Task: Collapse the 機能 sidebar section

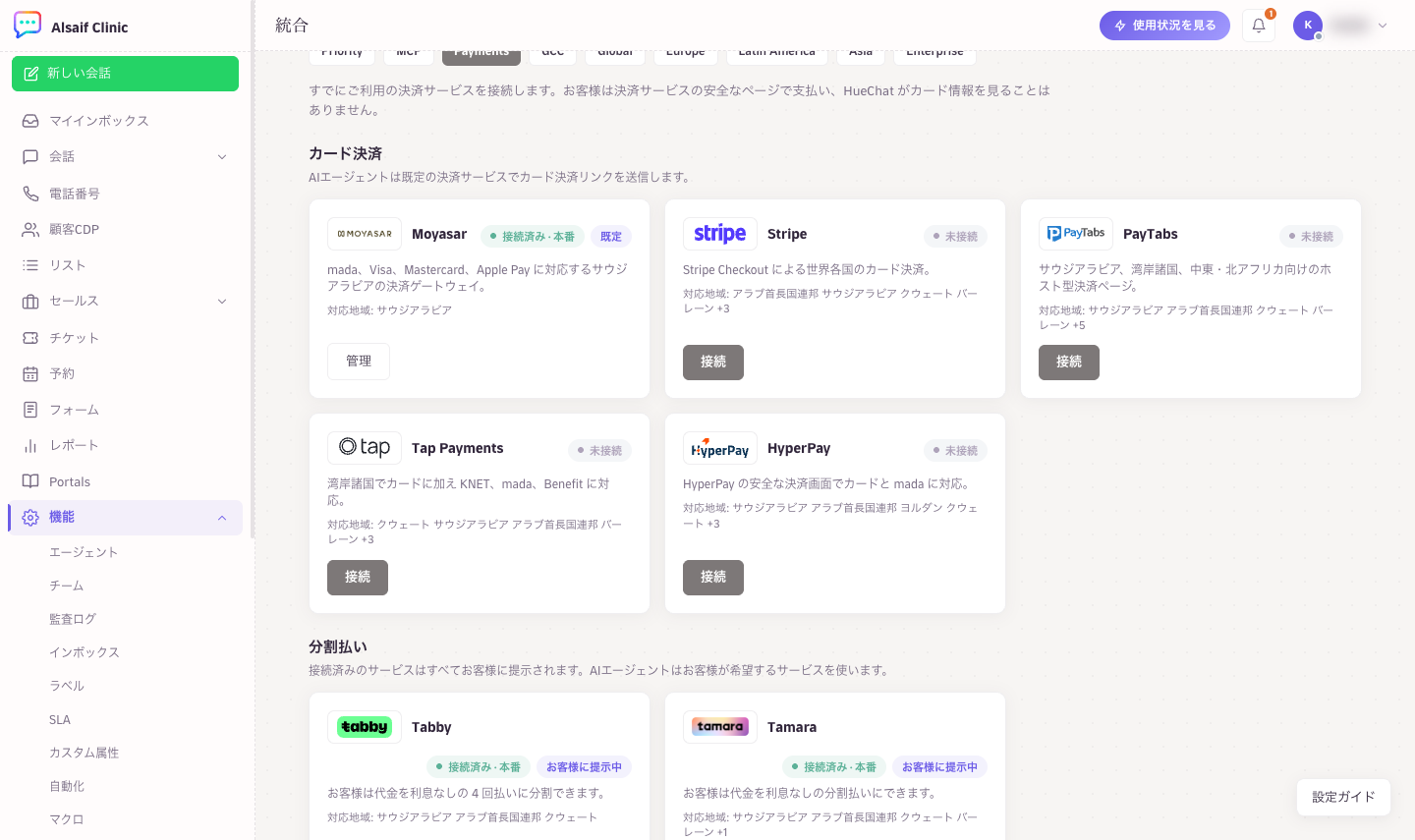Action: [x=222, y=518]
